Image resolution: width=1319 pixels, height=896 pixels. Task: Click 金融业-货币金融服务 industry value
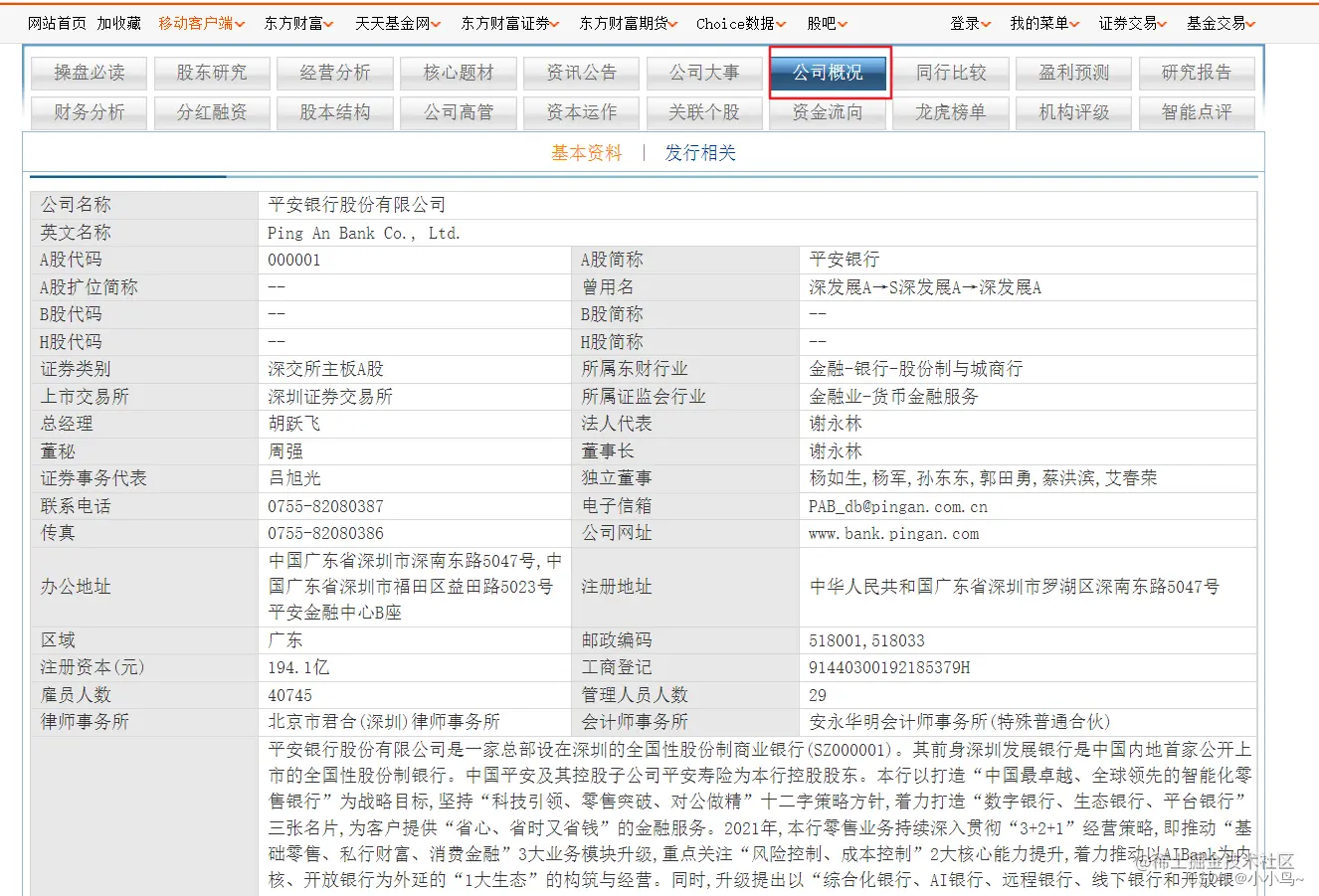tap(894, 397)
